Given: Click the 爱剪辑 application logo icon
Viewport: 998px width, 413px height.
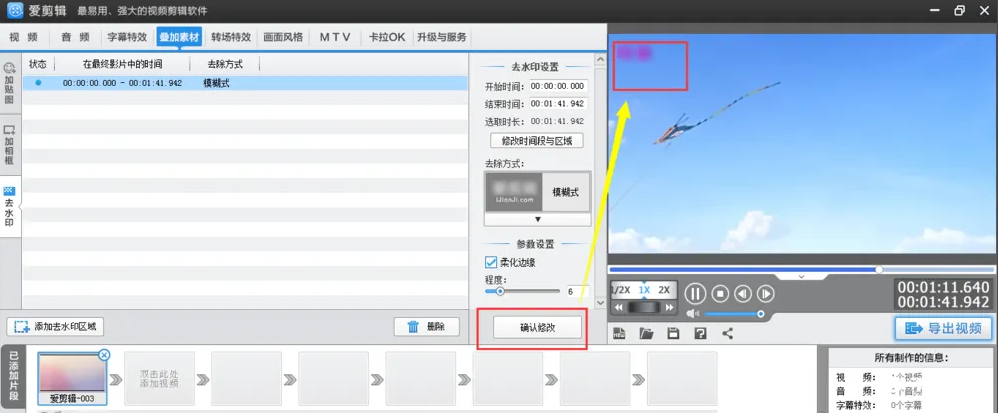Looking at the screenshot, I should click(x=15, y=10).
